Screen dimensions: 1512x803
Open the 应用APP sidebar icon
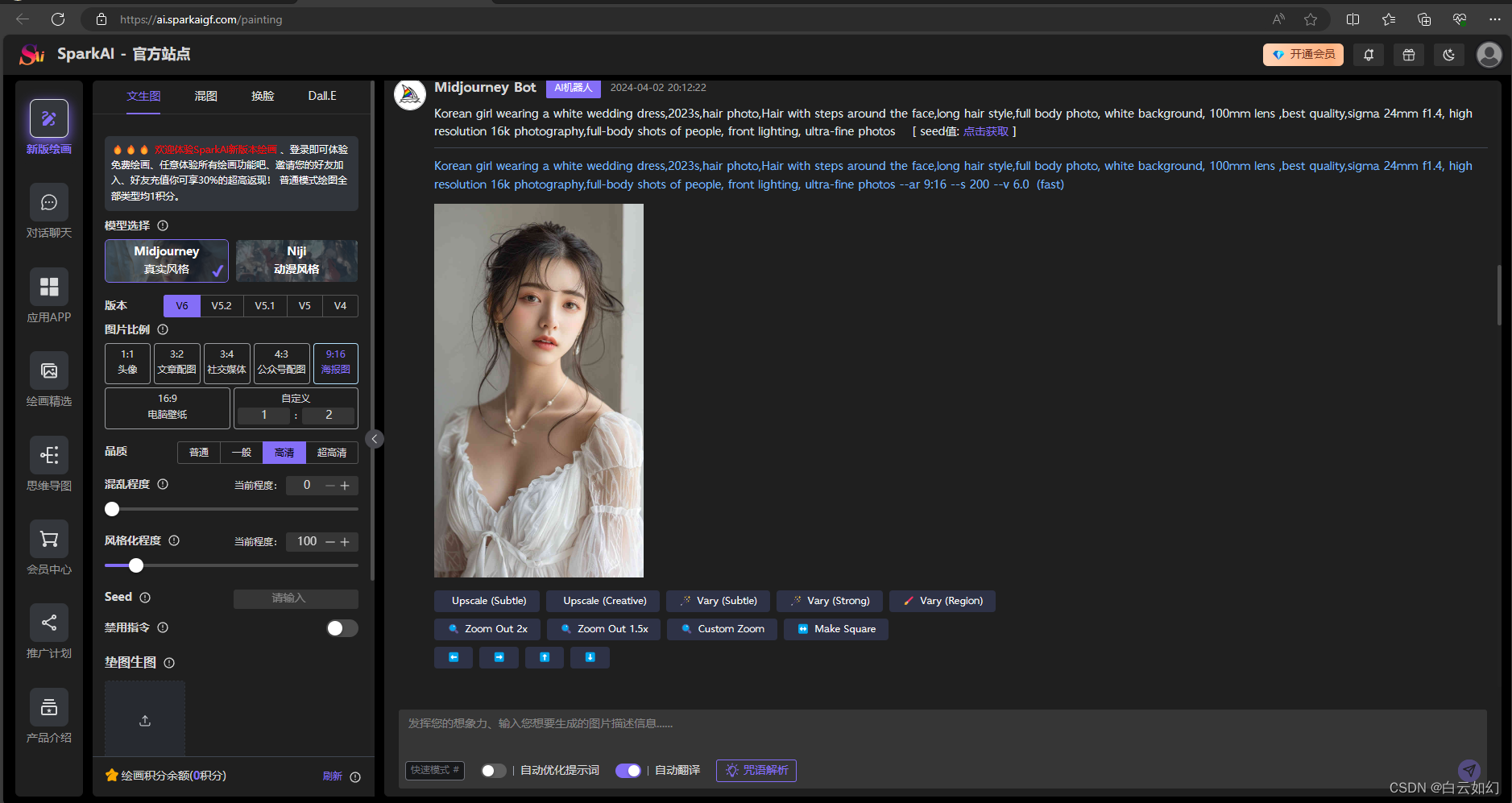(49, 287)
